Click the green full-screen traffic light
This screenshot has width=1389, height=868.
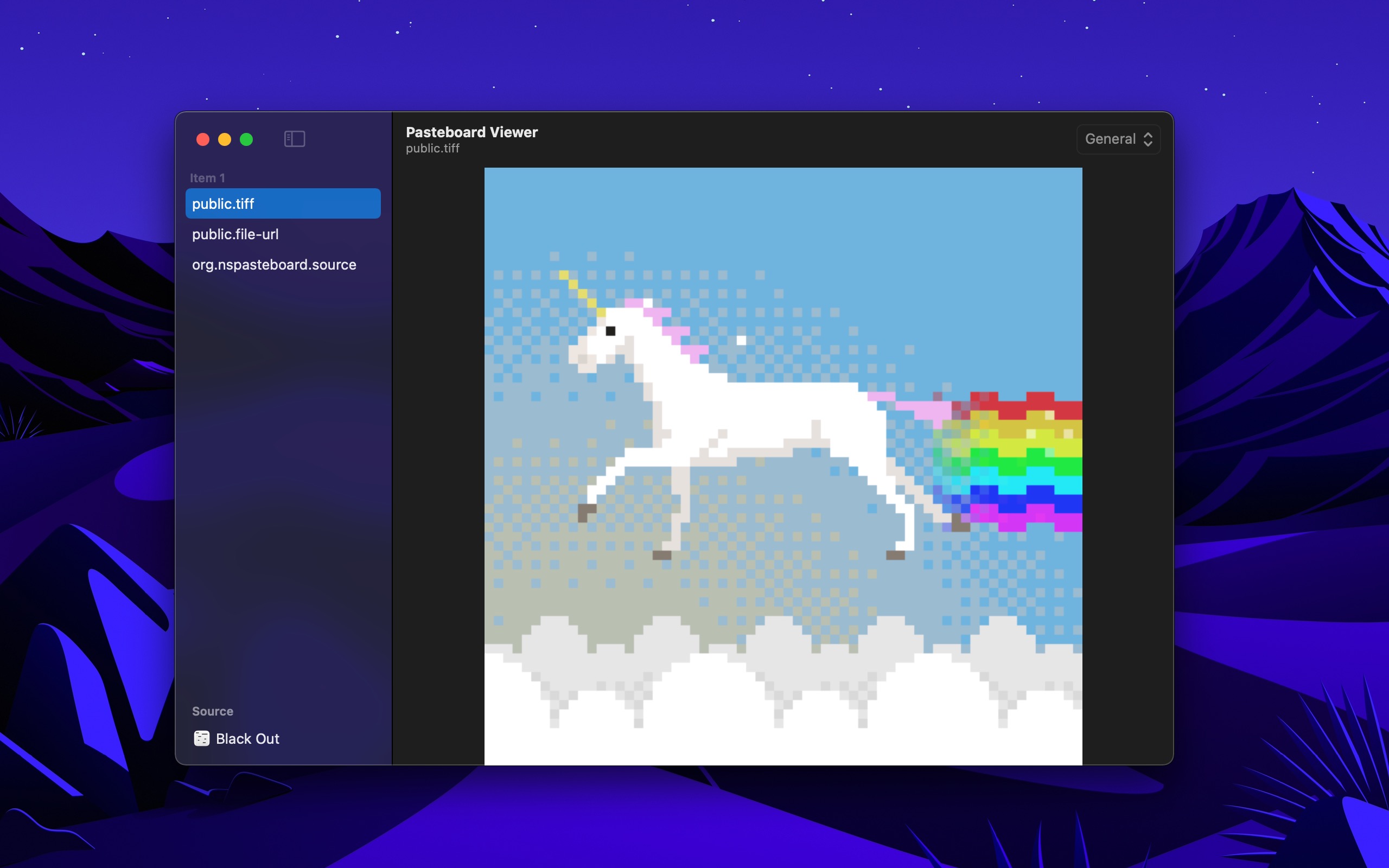tap(246, 139)
